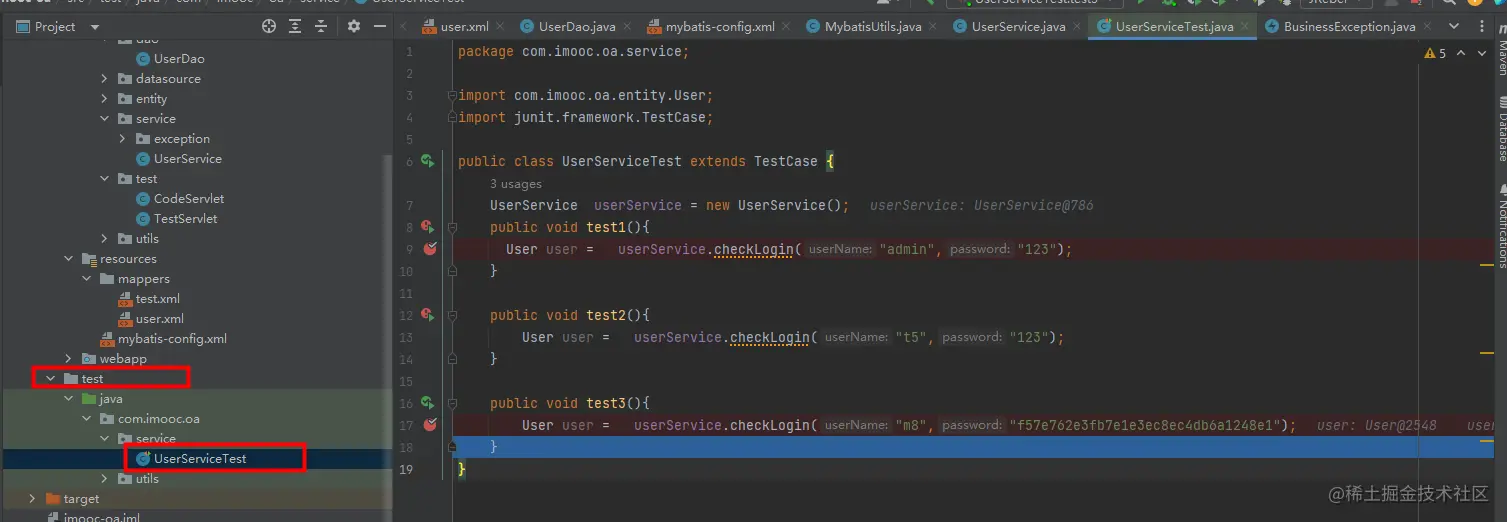Open Project panel gear settings
The height and width of the screenshot is (522, 1507).
point(353,27)
